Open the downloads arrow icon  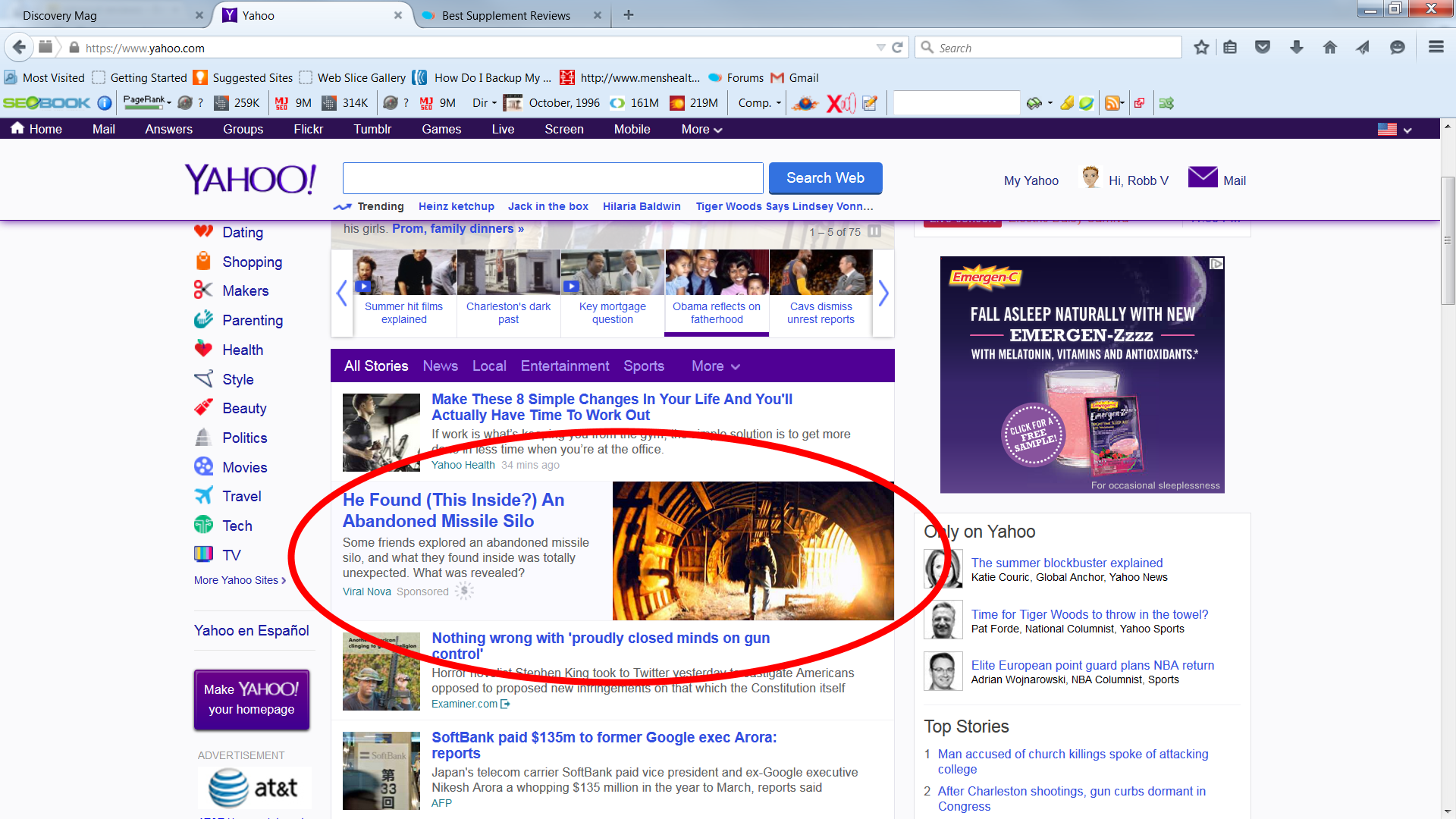click(1297, 47)
